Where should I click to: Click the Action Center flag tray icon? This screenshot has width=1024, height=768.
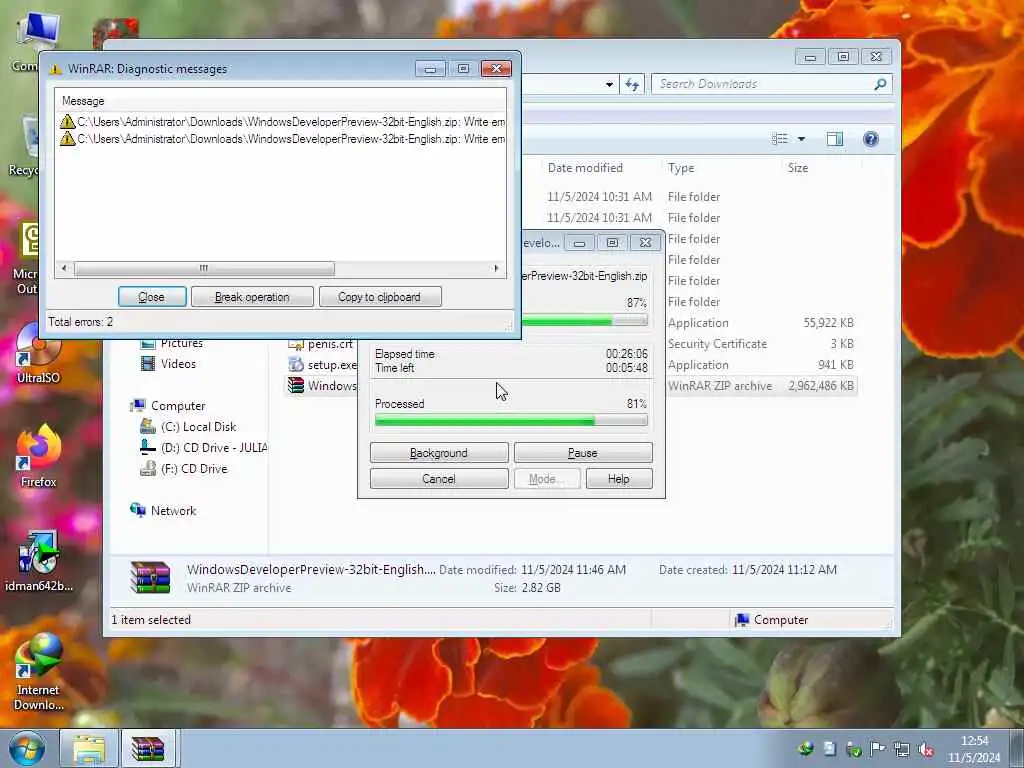[x=878, y=749]
